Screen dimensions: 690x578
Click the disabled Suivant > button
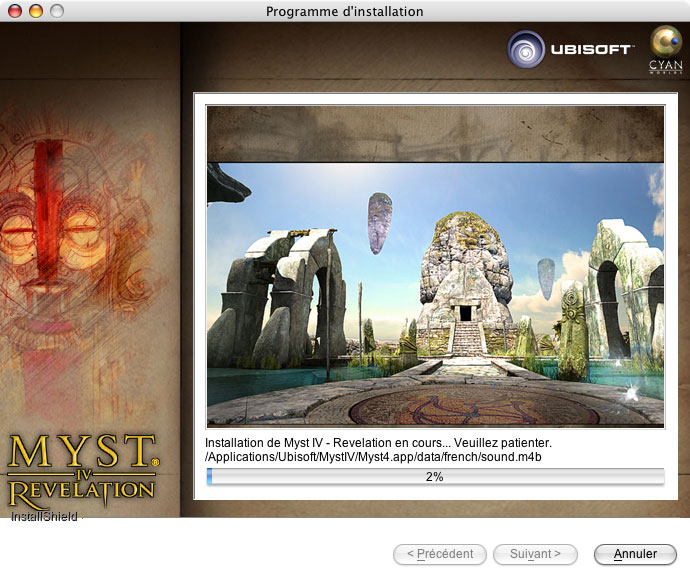click(535, 554)
